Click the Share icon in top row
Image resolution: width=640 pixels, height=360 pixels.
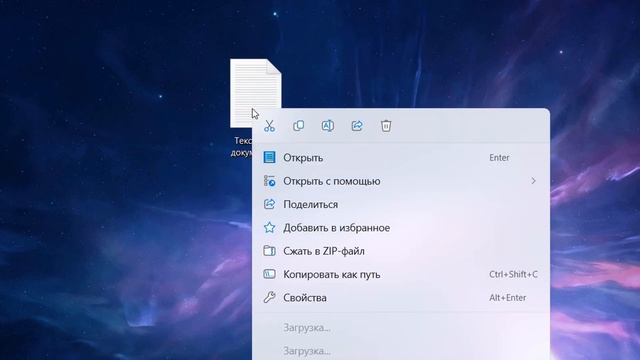(x=357, y=126)
